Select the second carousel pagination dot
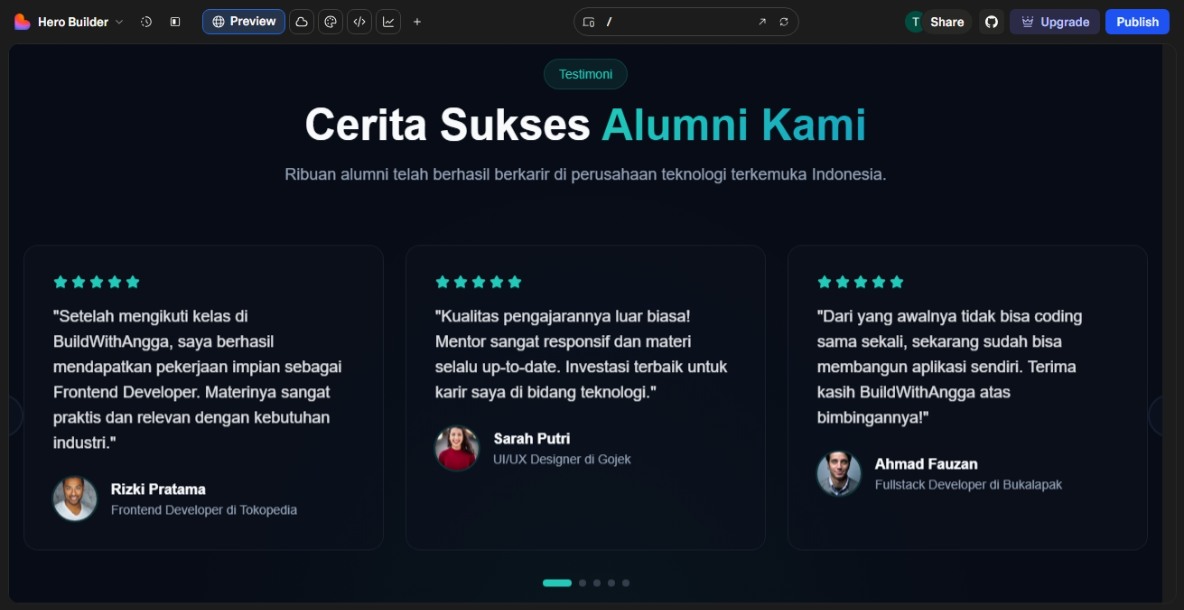 click(x=582, y=583)
